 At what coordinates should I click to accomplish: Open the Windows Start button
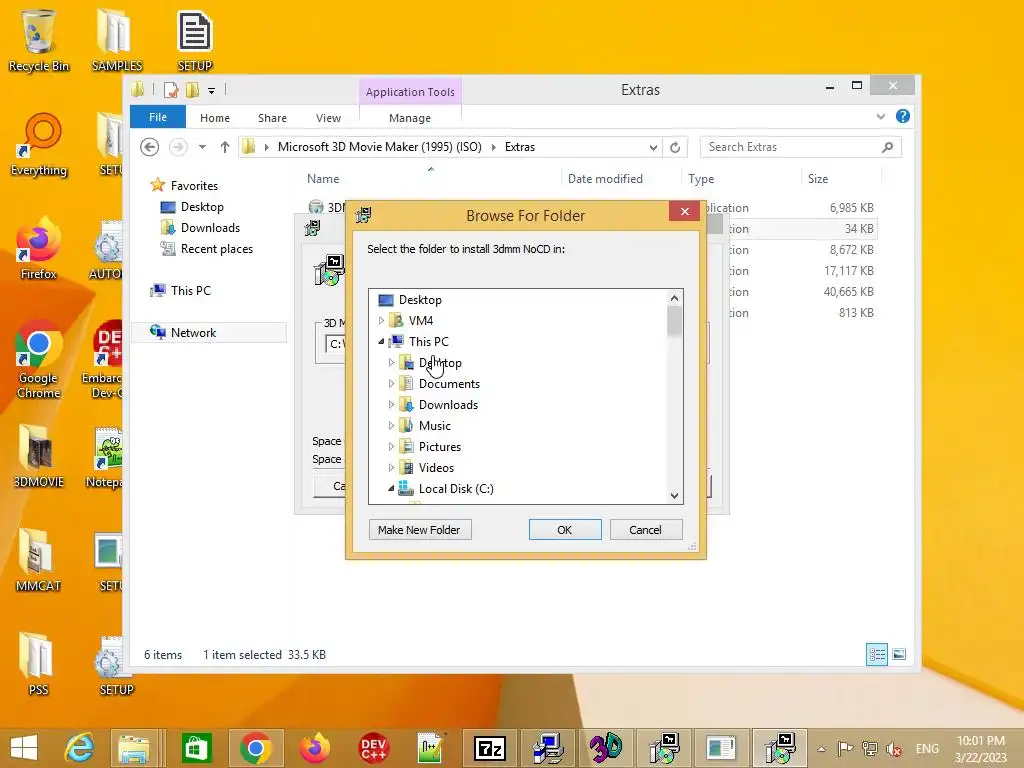pos(24,748)
